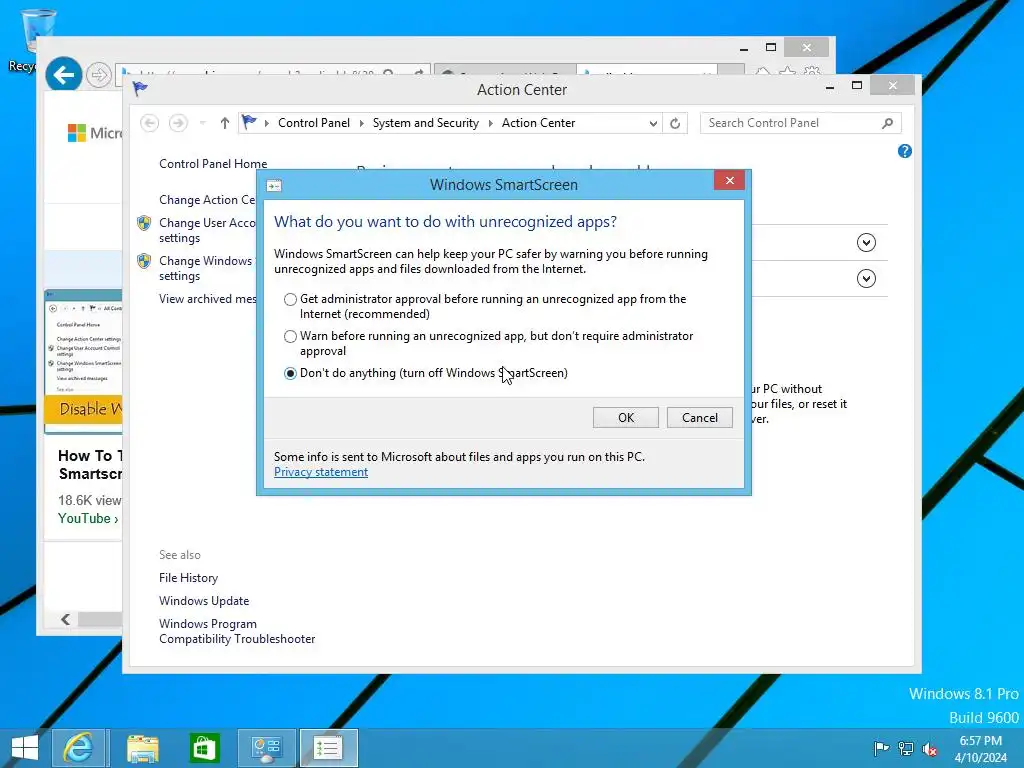Expand the second Action Center section chevron
Viewport: 1024px width, 768px height.
(x=866, y=279)
